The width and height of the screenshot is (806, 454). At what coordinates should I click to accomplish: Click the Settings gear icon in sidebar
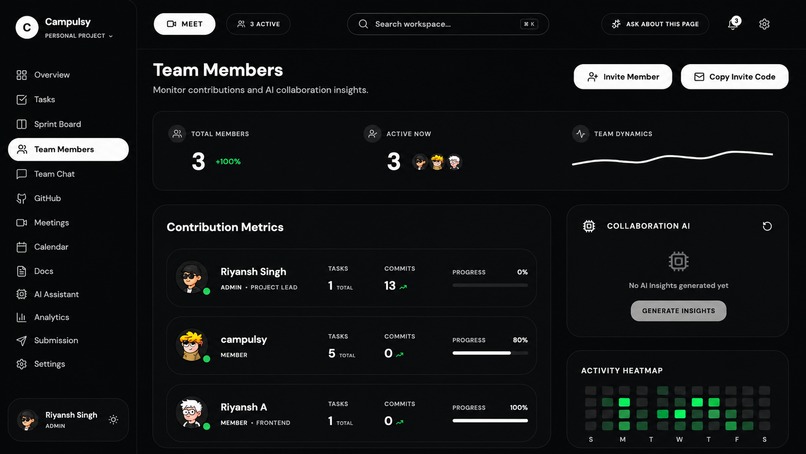click(x=22, y=364)
